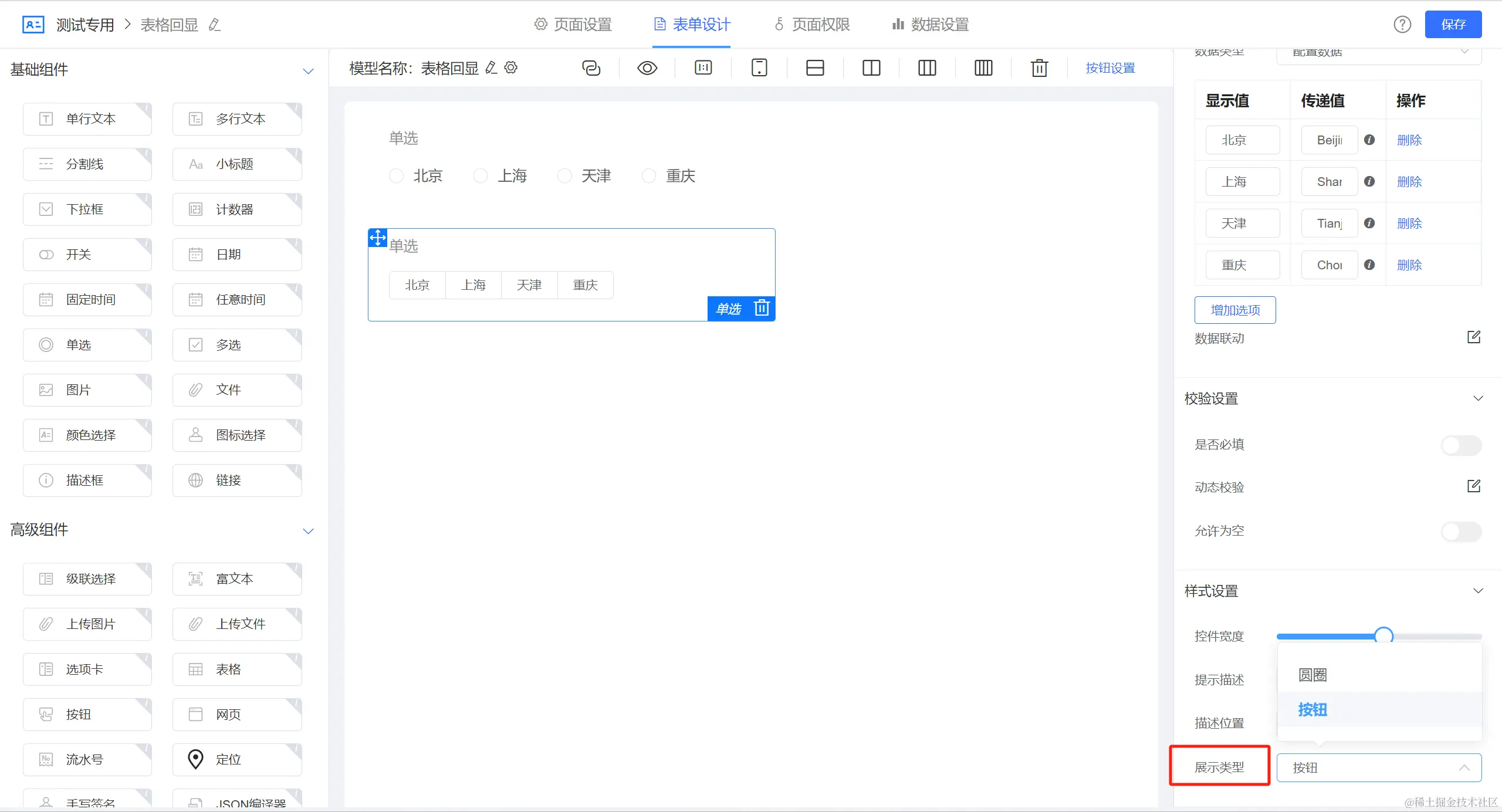Choose 圆圈 from the dropdown list

click(x=1312, y=675)
